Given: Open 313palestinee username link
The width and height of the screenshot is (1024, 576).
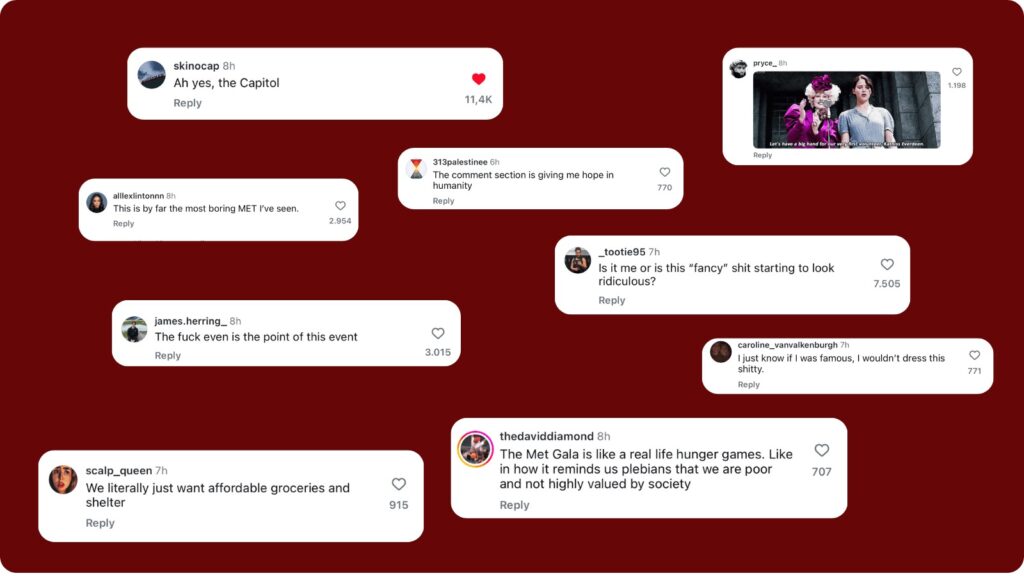Looking at the screenshot, I should 460,162.
